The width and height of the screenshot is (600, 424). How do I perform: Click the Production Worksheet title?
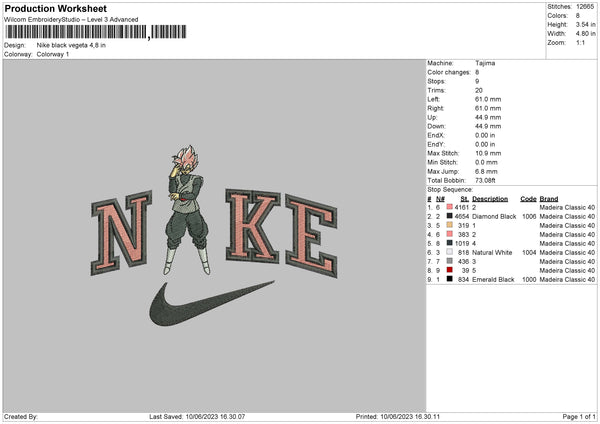(56, 8)
